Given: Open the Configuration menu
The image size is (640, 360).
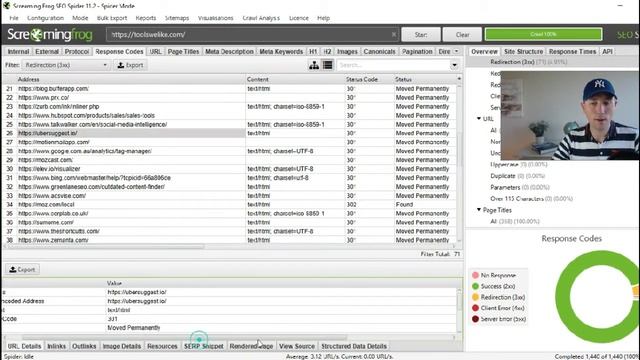Looking at the screenshot, I should [x=45, y=18].
